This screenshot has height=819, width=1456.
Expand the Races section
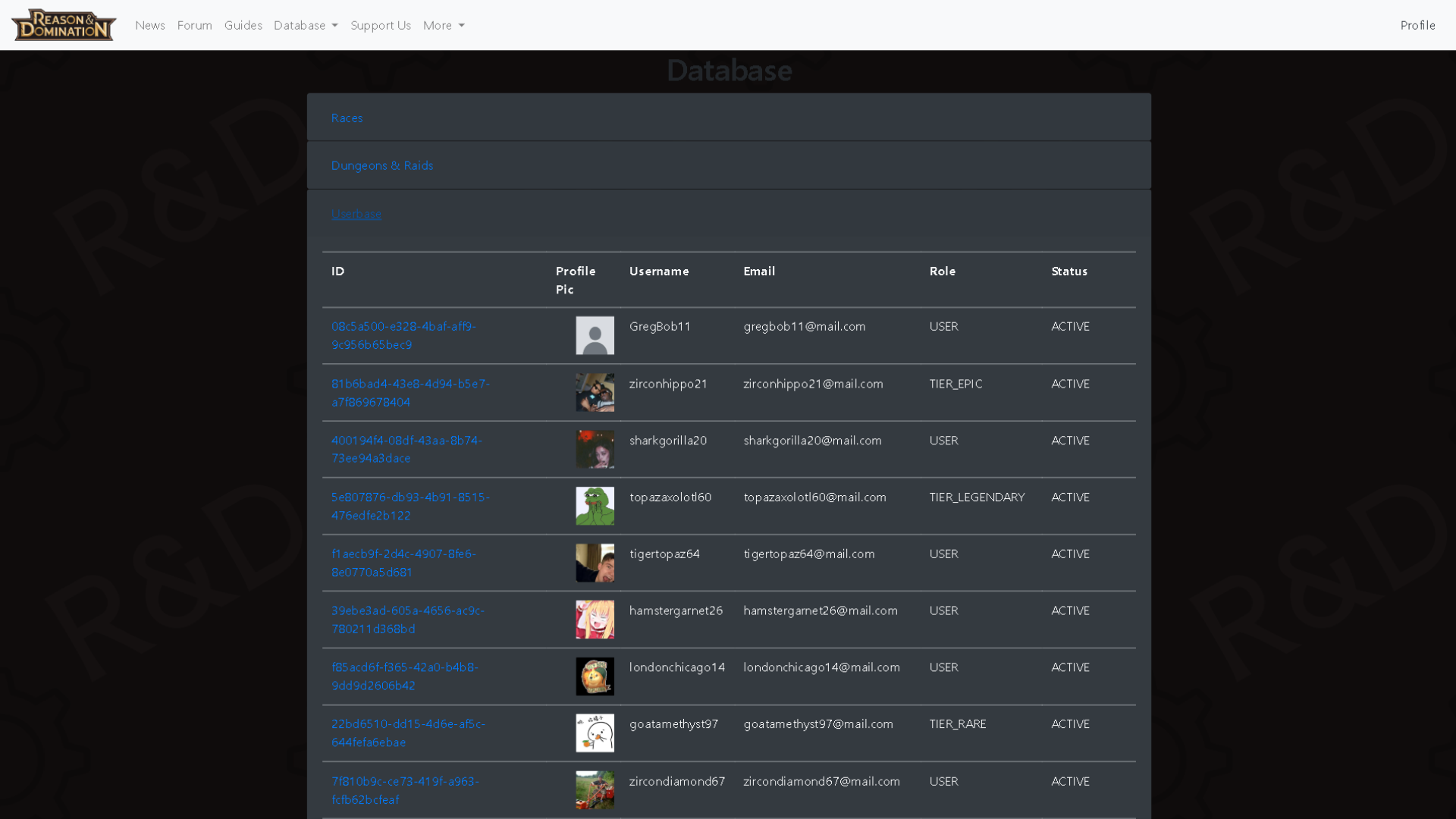[347, 118]
